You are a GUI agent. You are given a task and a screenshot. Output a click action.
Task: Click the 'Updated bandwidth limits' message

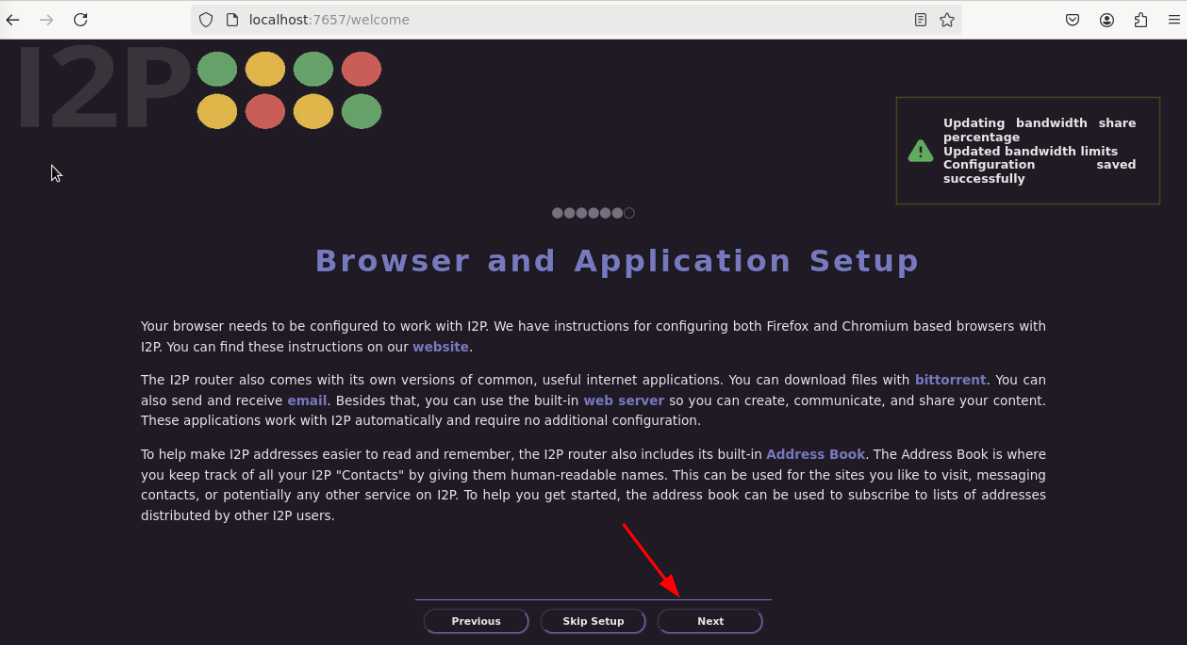tap(1030, 151)
